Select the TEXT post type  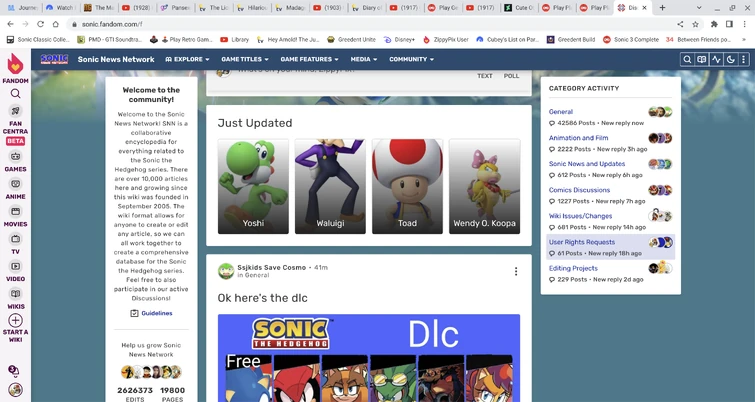coord(485,76)
